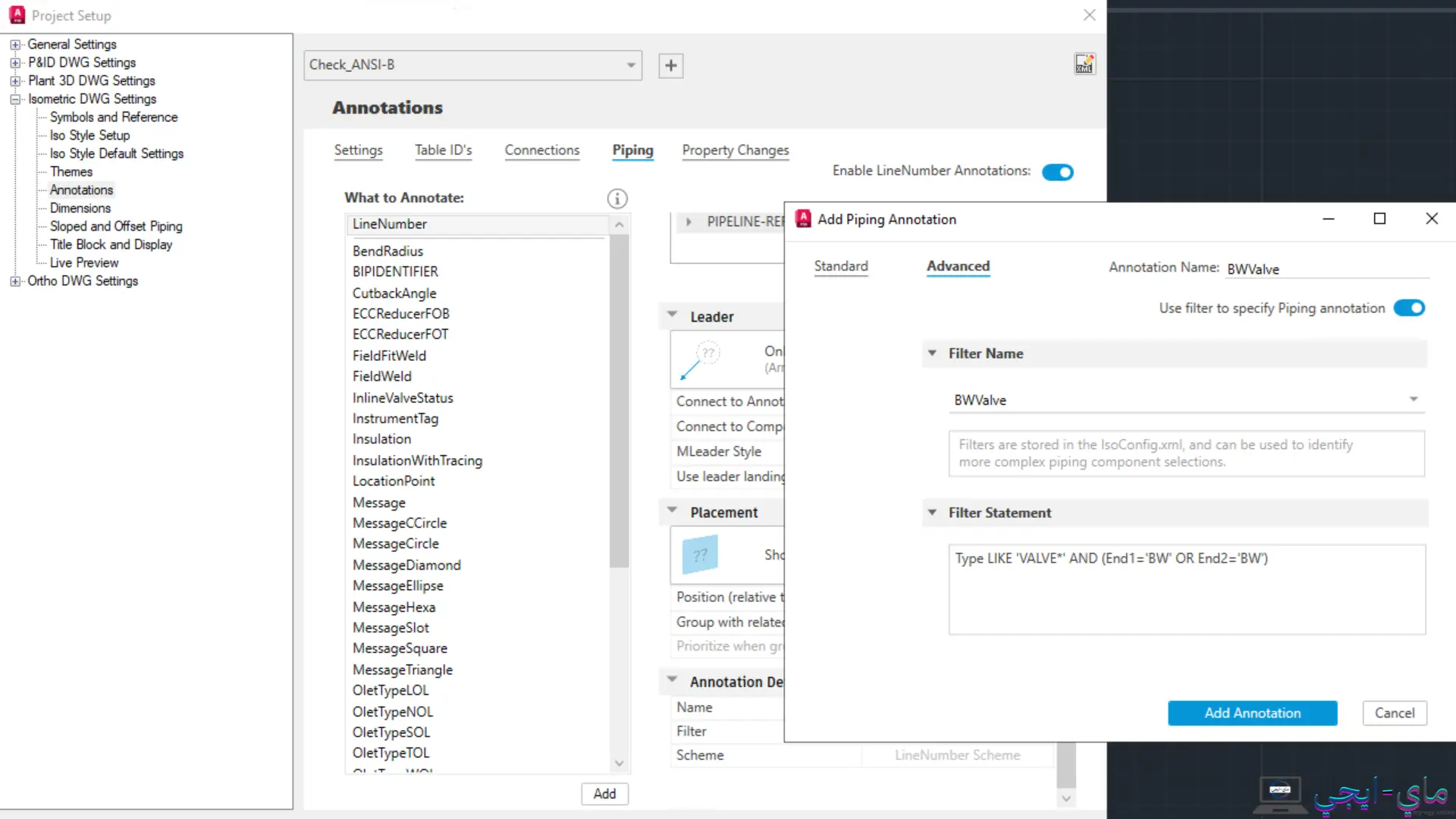Expand General Settings tree node
Screen dimensions: 1456x819
(14, 45)
